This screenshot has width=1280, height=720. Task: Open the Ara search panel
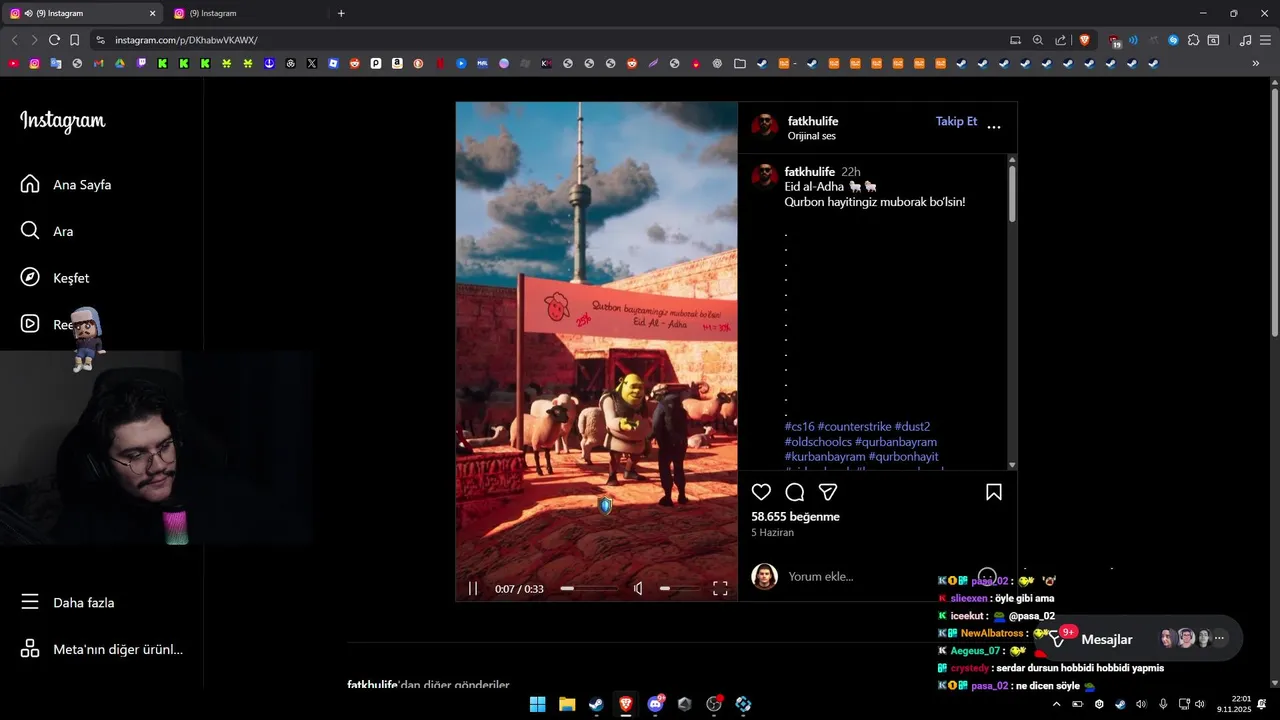pos(47,231)
